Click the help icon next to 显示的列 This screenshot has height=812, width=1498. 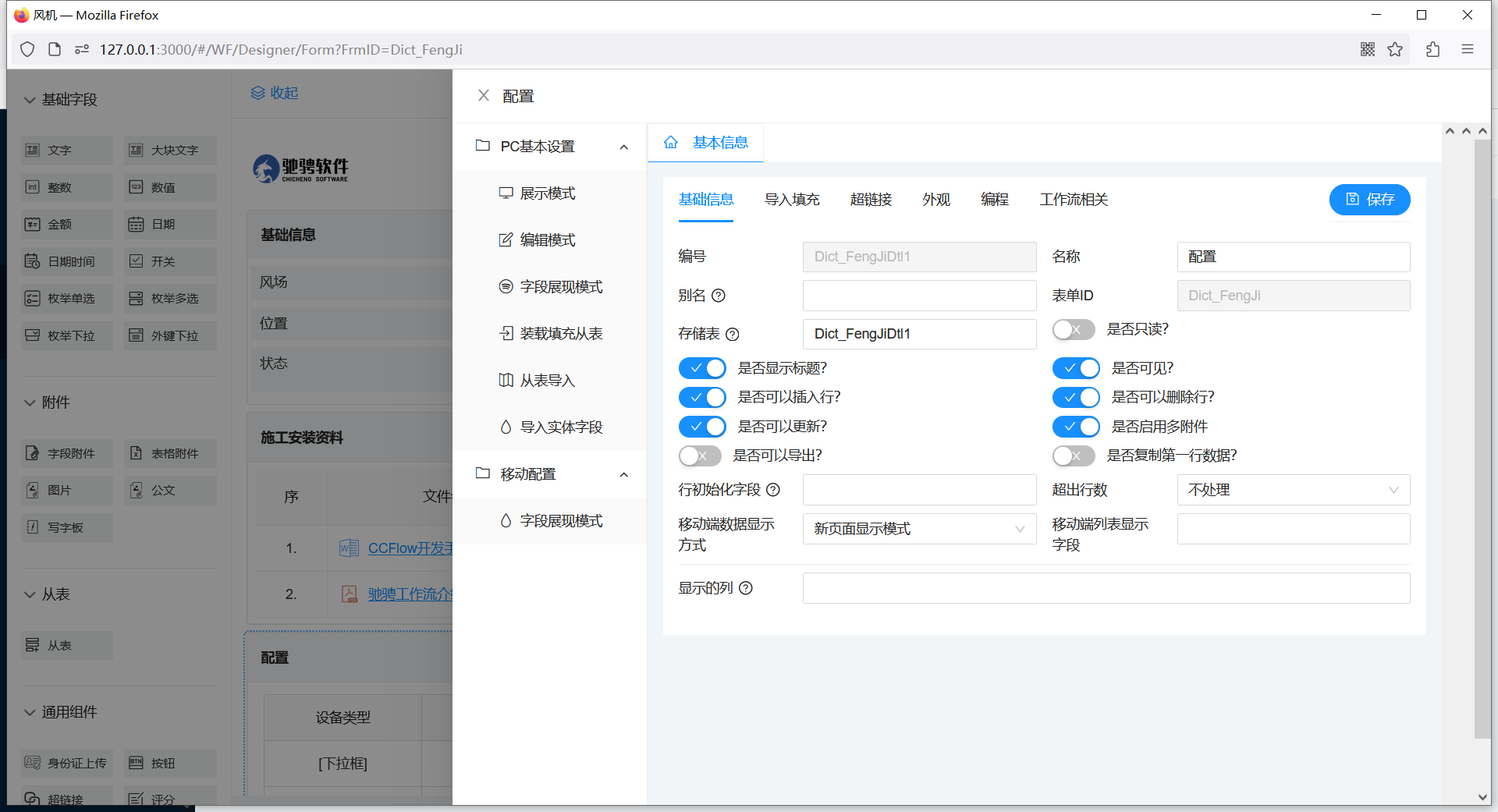pyautogui.click(x=745, y=588)
